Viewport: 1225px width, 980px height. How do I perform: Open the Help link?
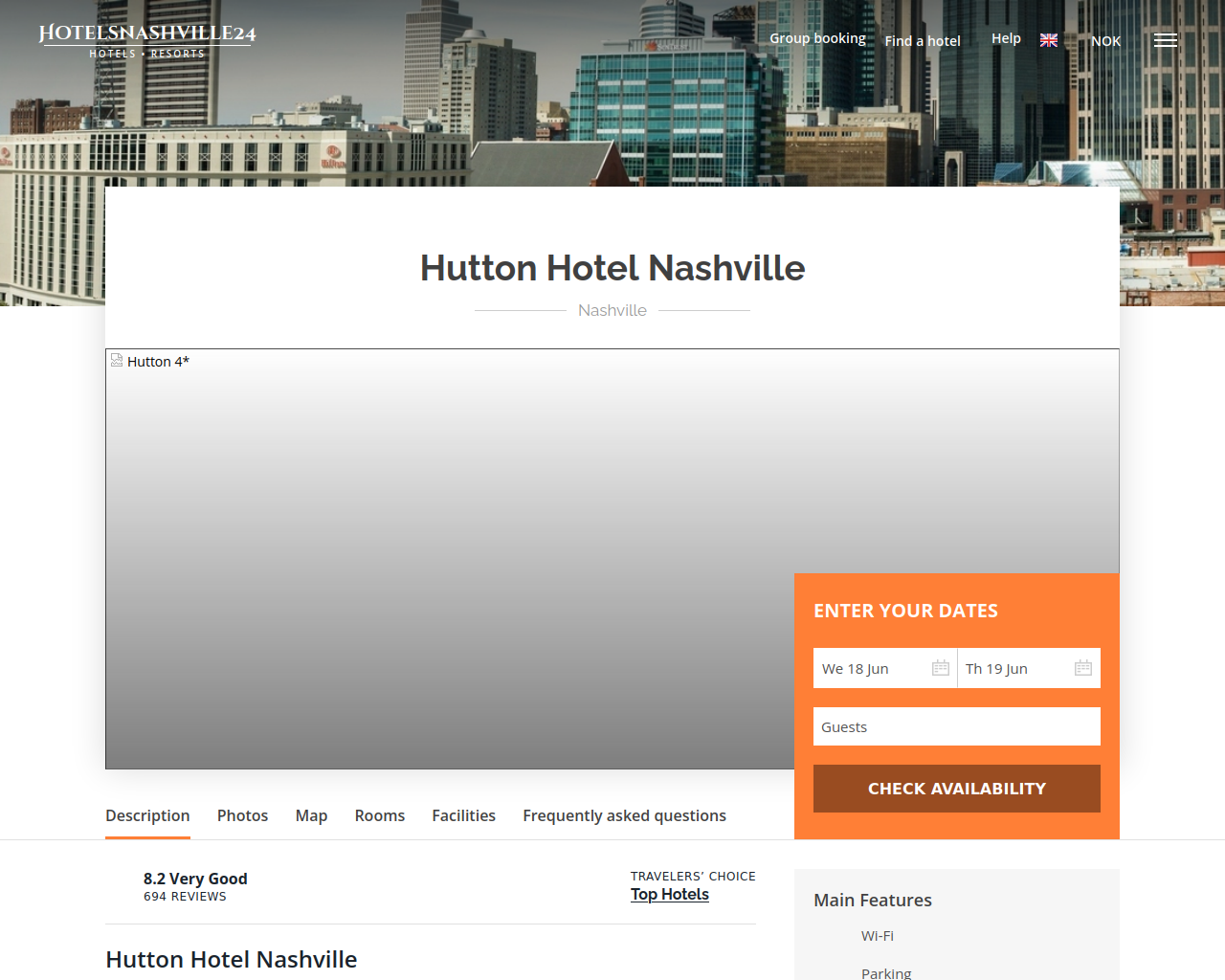tap(1006, 38)
